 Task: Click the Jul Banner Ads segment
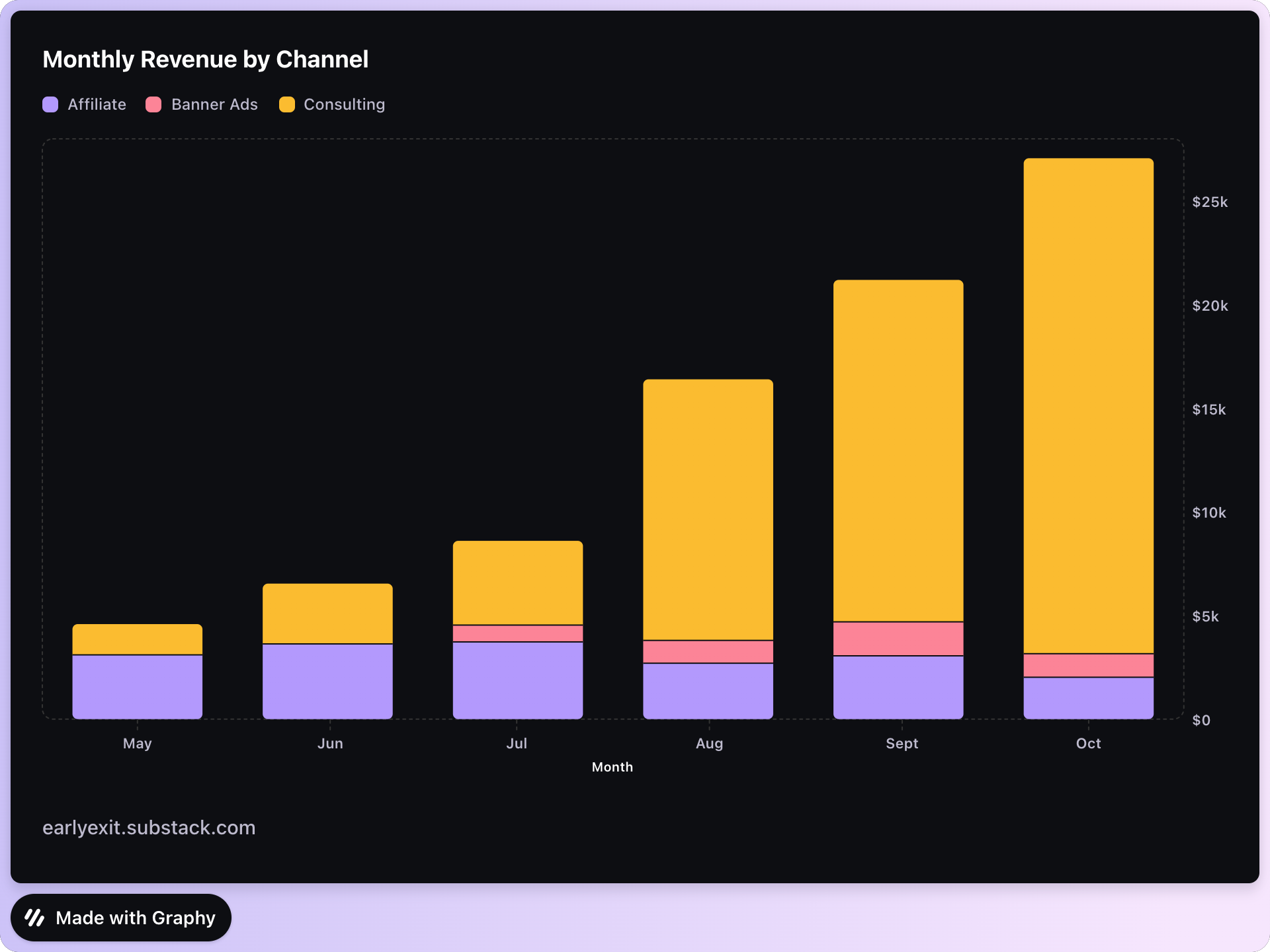click(517, 633)
